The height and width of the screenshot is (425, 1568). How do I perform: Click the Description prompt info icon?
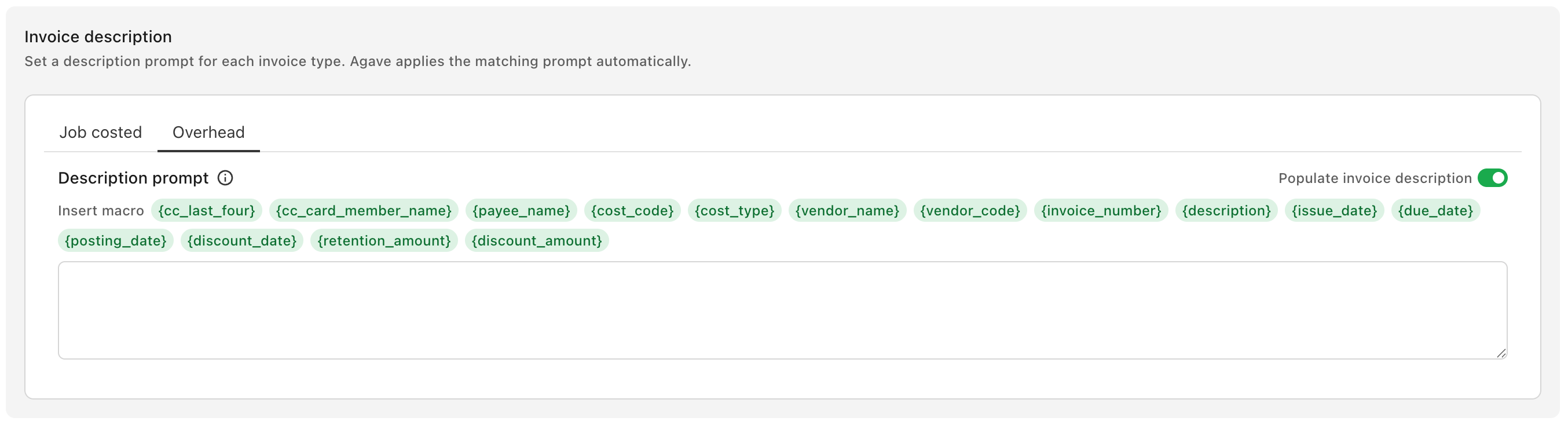click(x=225, y=178)
